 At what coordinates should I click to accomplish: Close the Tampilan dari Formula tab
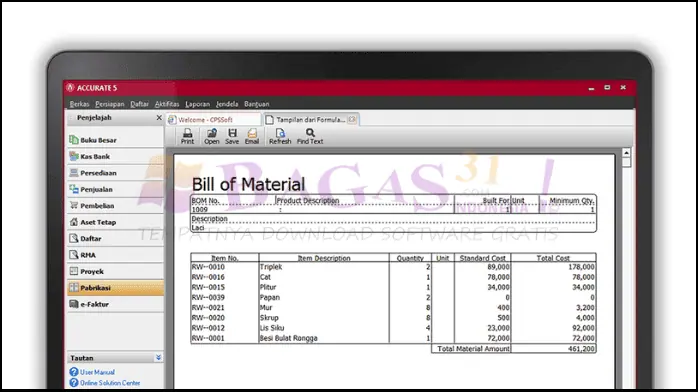(x=352, y=119)
